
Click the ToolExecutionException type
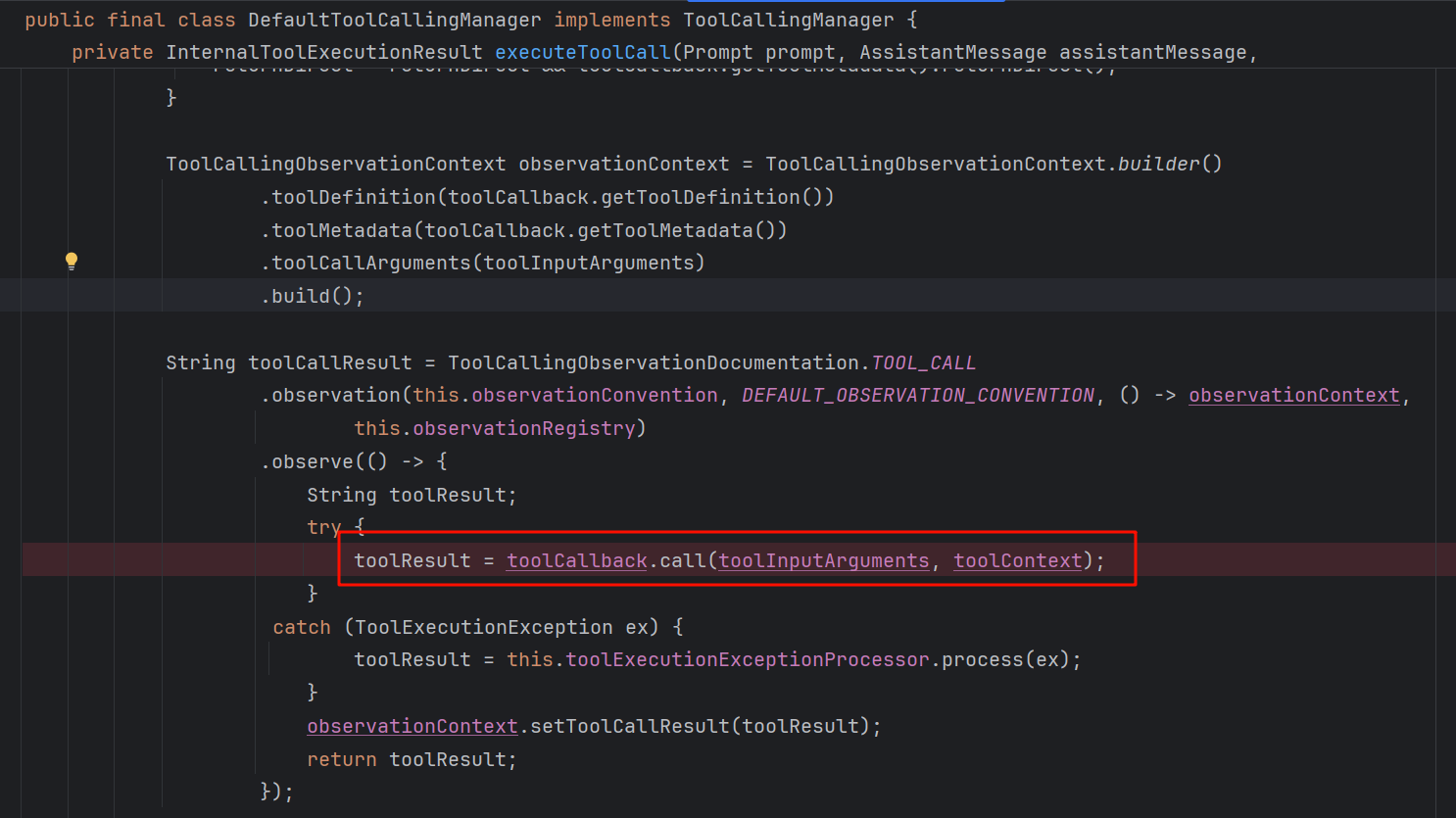(484, 627)
